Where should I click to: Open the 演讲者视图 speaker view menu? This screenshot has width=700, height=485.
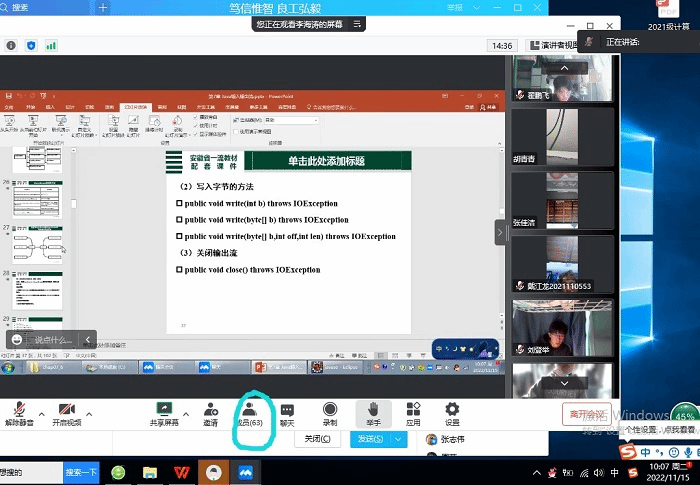[552, 45]
